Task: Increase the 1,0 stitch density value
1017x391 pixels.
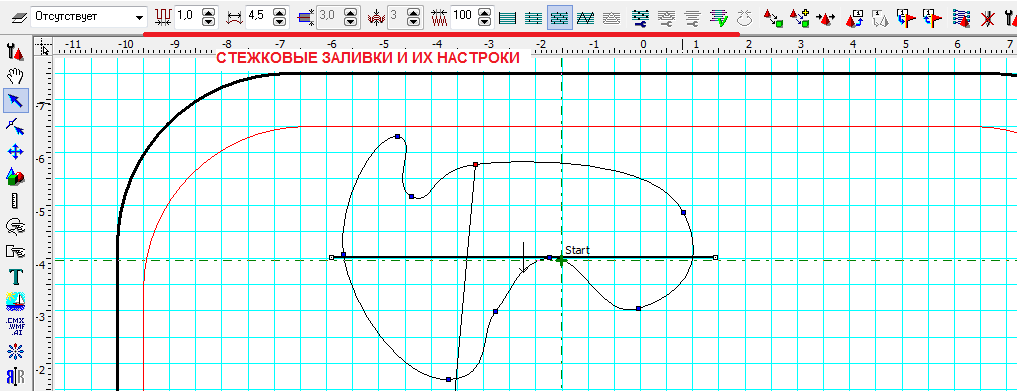Action: [208, 13]
